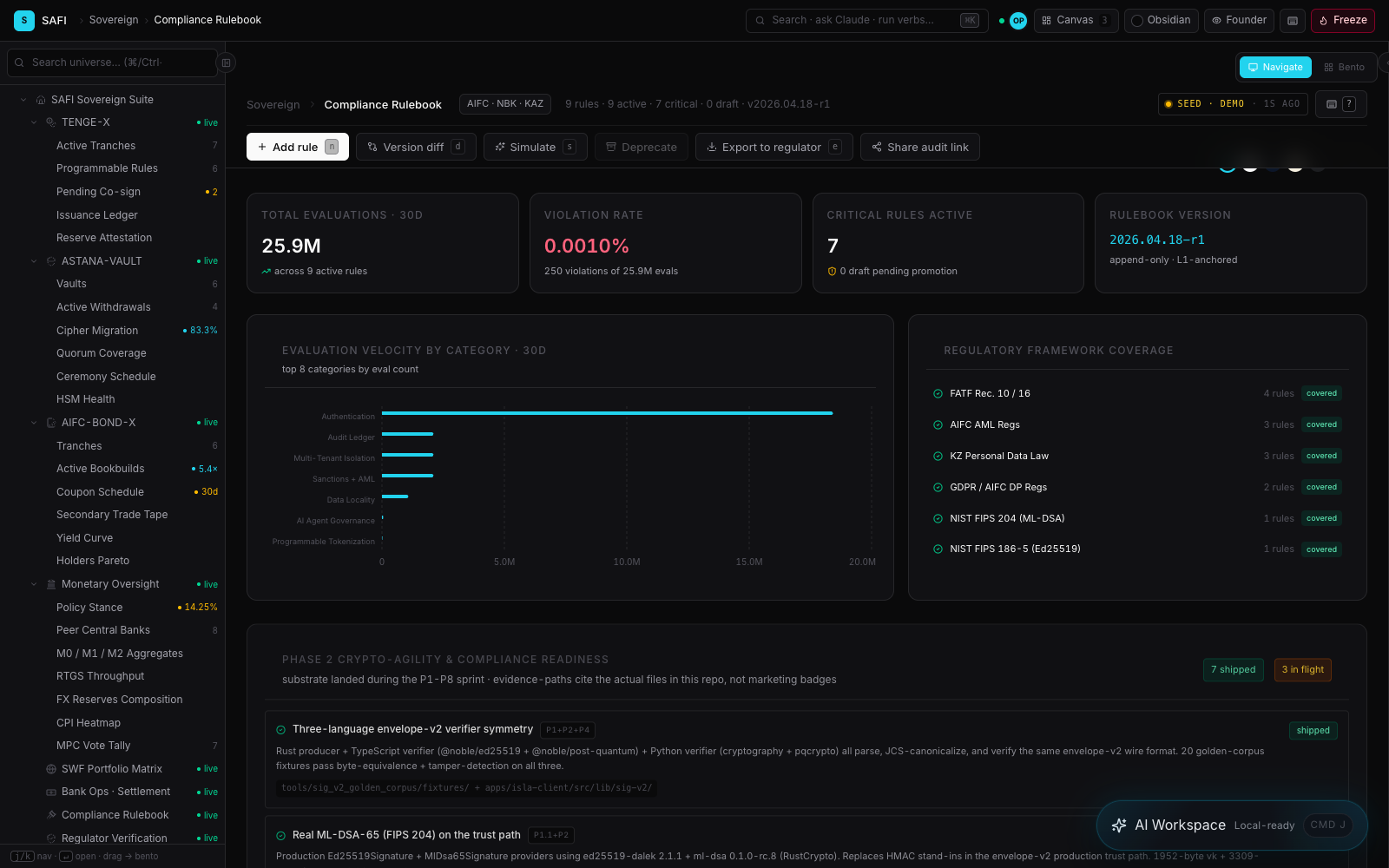Screen dimensions: 1389x868
Task: Click the KZ Personal Data Law check icon
Action: [938, 457]
